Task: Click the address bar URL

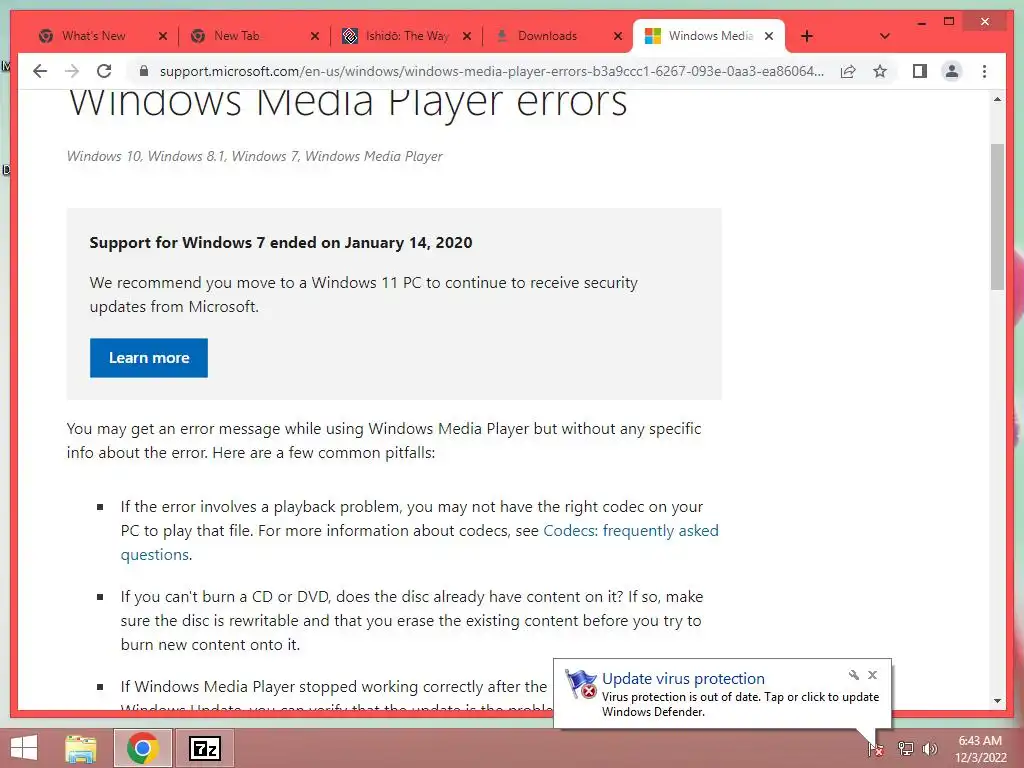Action: click(491, 71)
